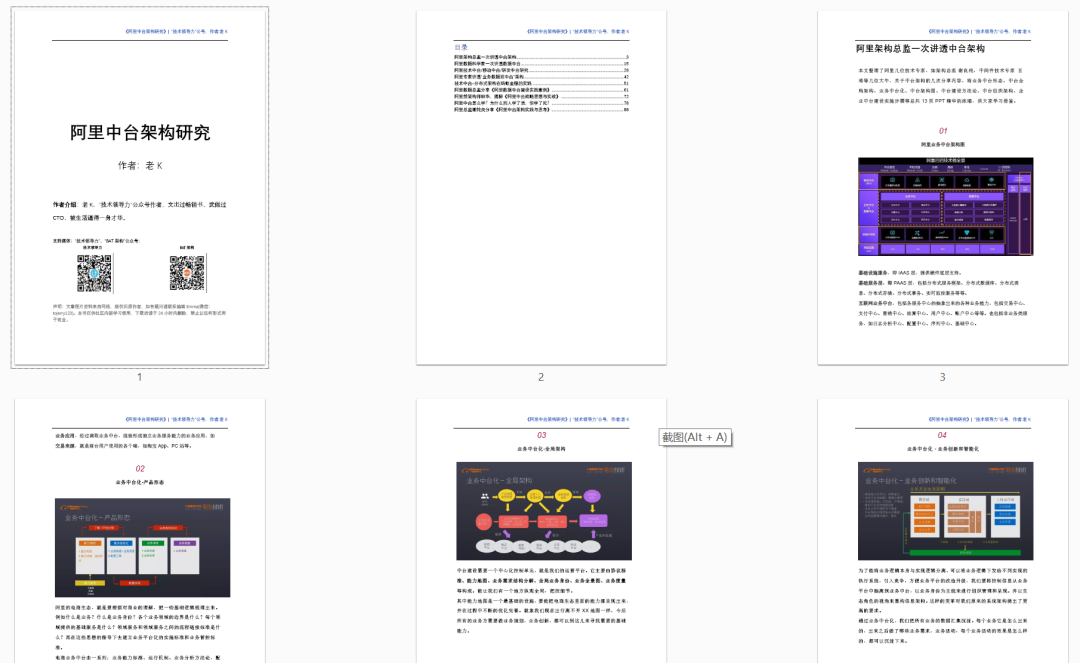The image size is (1080, 663).
Task: Click the left QR code with blue center
Action: click(x=94, y=273)
